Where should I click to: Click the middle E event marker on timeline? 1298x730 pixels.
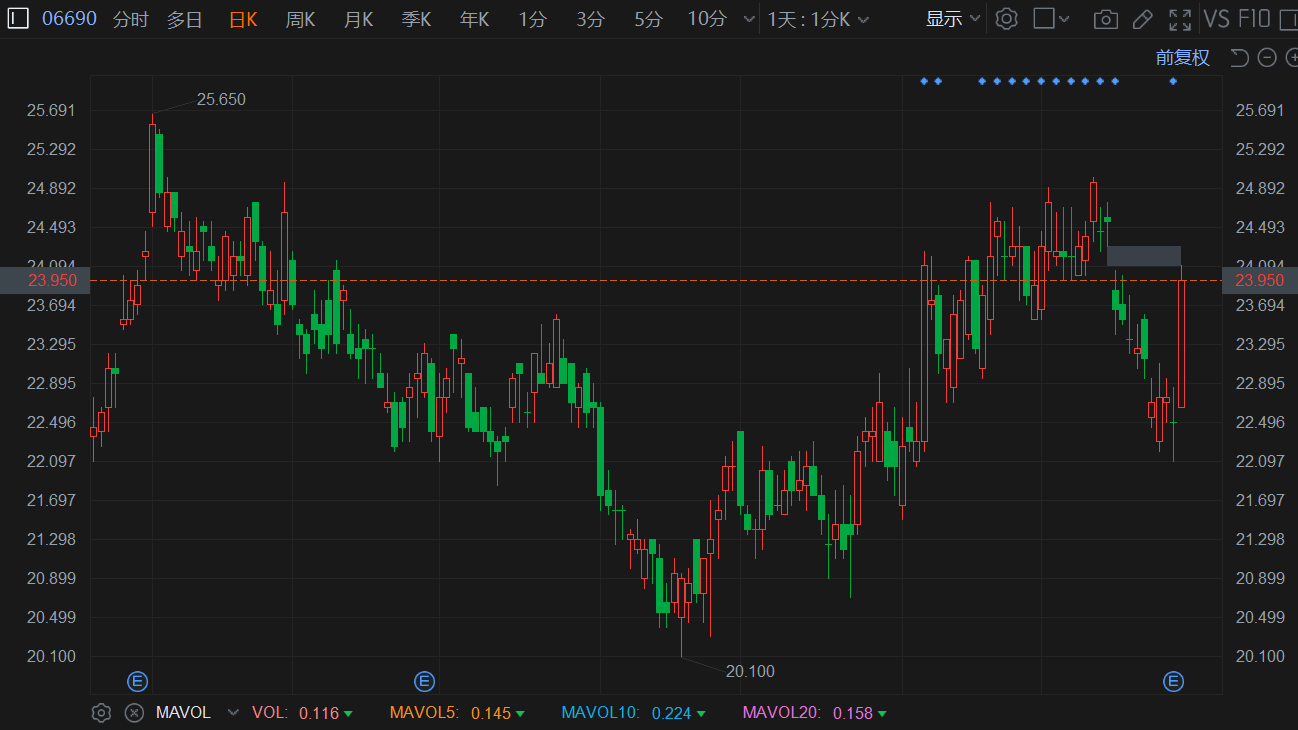[424, 682]
